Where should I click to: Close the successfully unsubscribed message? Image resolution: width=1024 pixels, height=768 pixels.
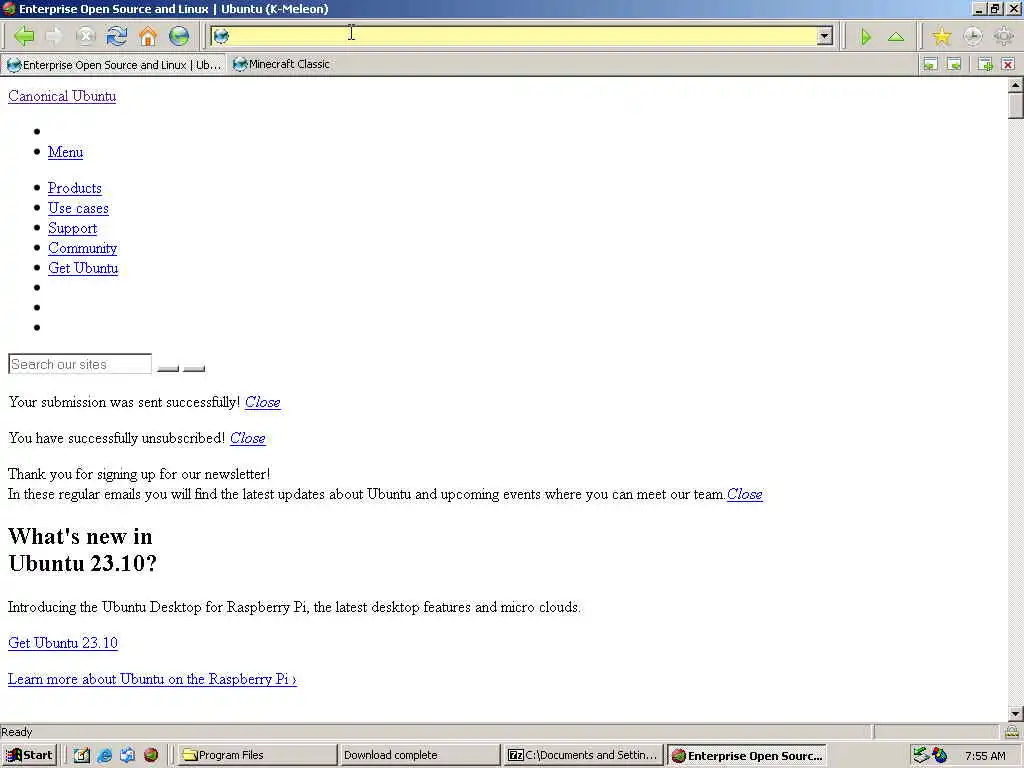[248, 438]
